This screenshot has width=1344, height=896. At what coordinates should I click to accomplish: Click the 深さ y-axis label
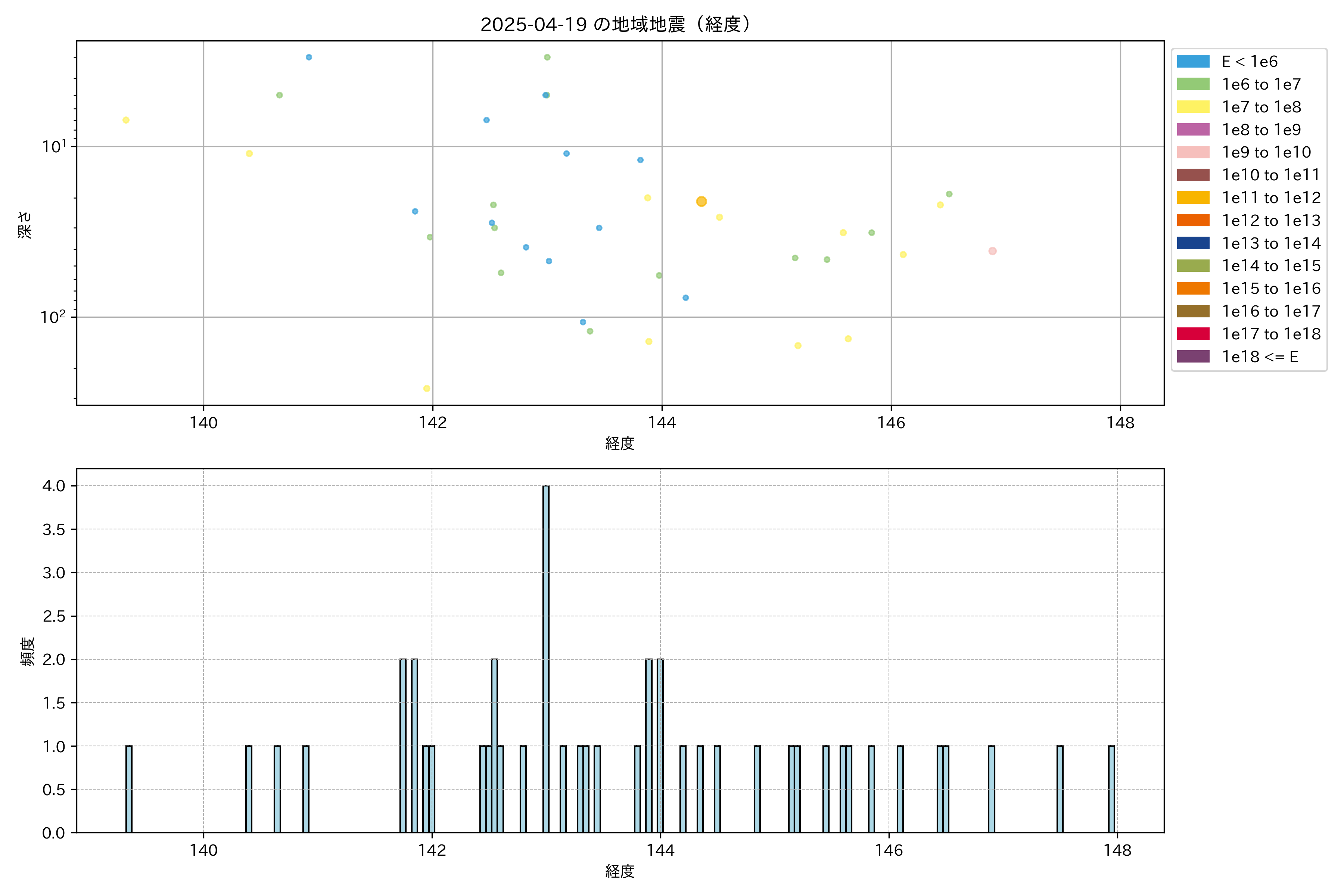coord(25,225)
